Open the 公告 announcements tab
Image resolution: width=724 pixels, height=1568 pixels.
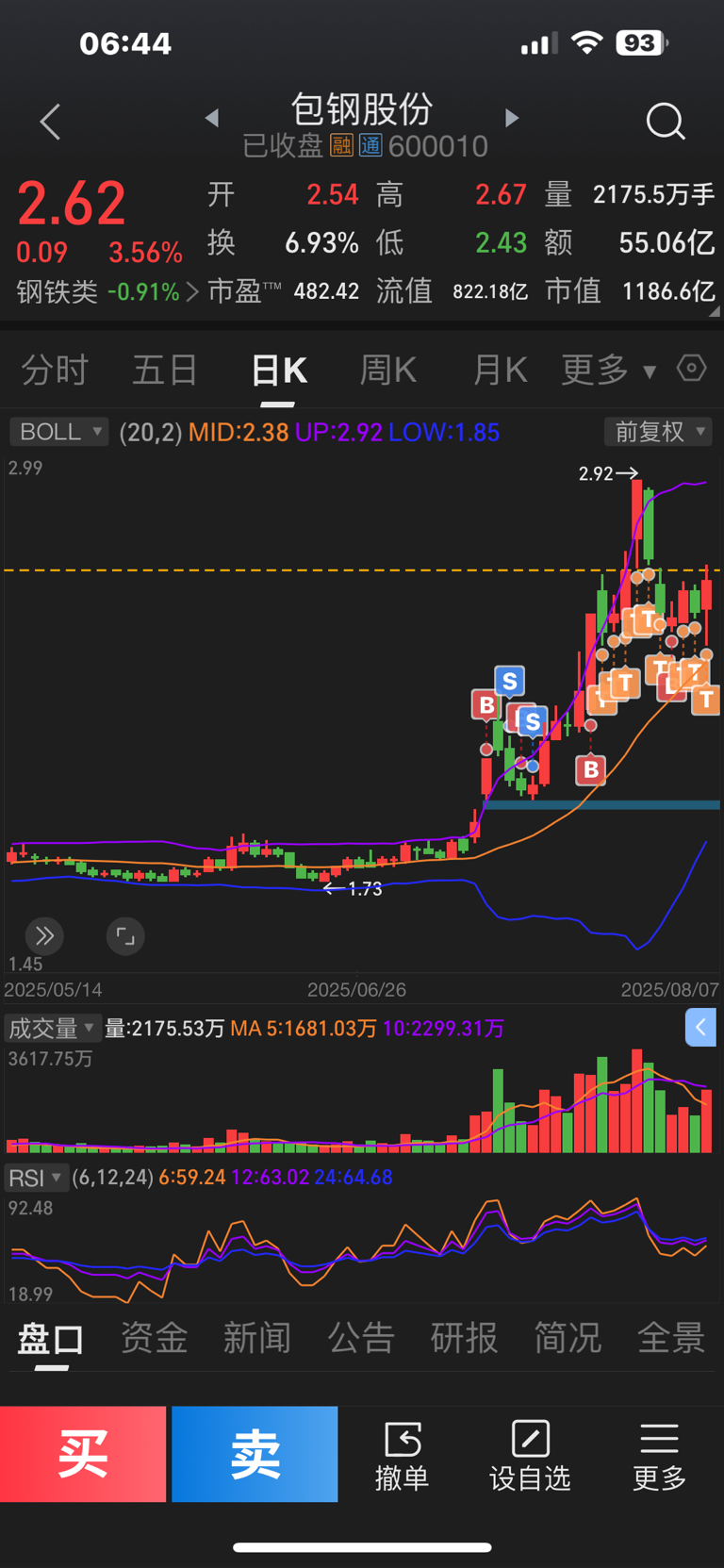click(x=361, y=1339)
